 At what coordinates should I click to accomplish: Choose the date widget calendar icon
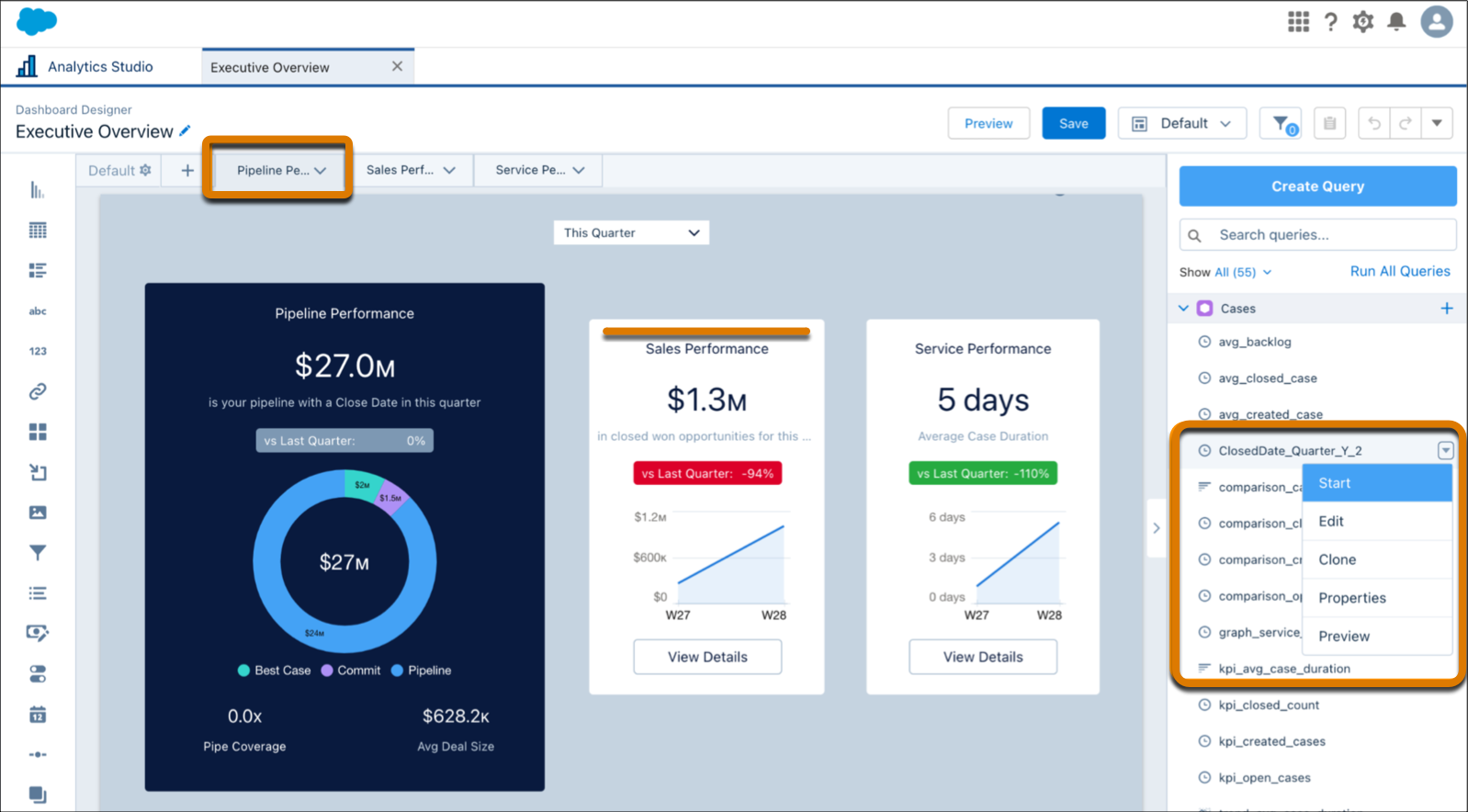pyautogui.click(x=37, y=715)
